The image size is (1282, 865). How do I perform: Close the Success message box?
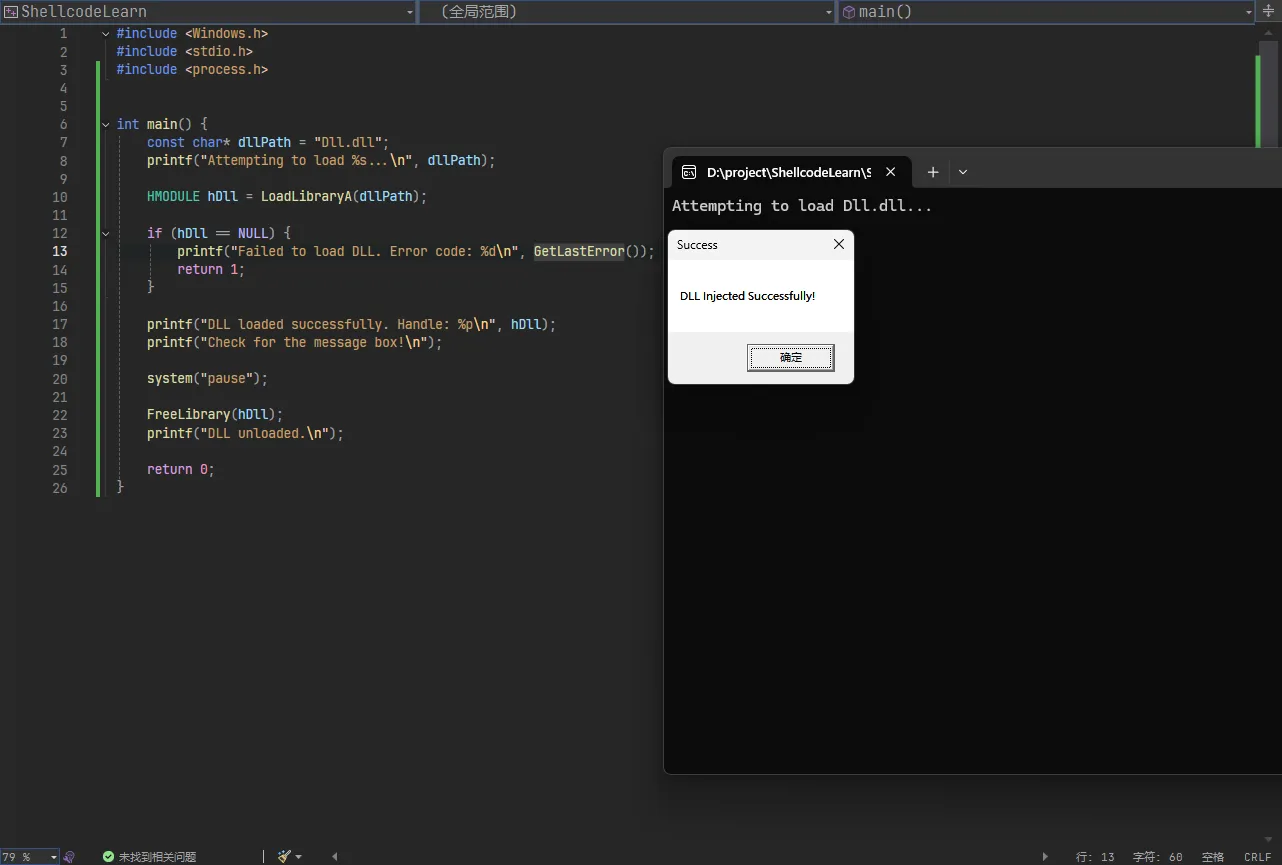(x=838, y=245)
